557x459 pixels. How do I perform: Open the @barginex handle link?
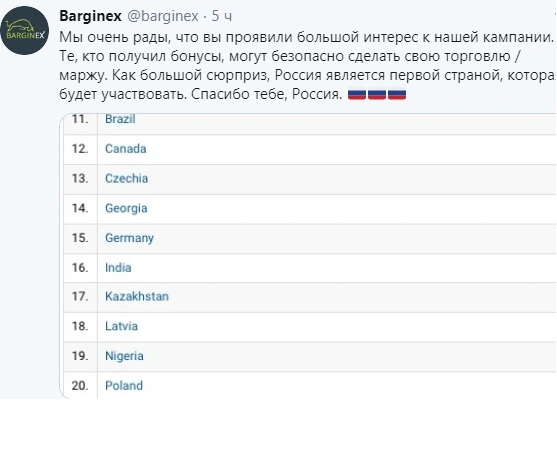click(x=163, y=16)
